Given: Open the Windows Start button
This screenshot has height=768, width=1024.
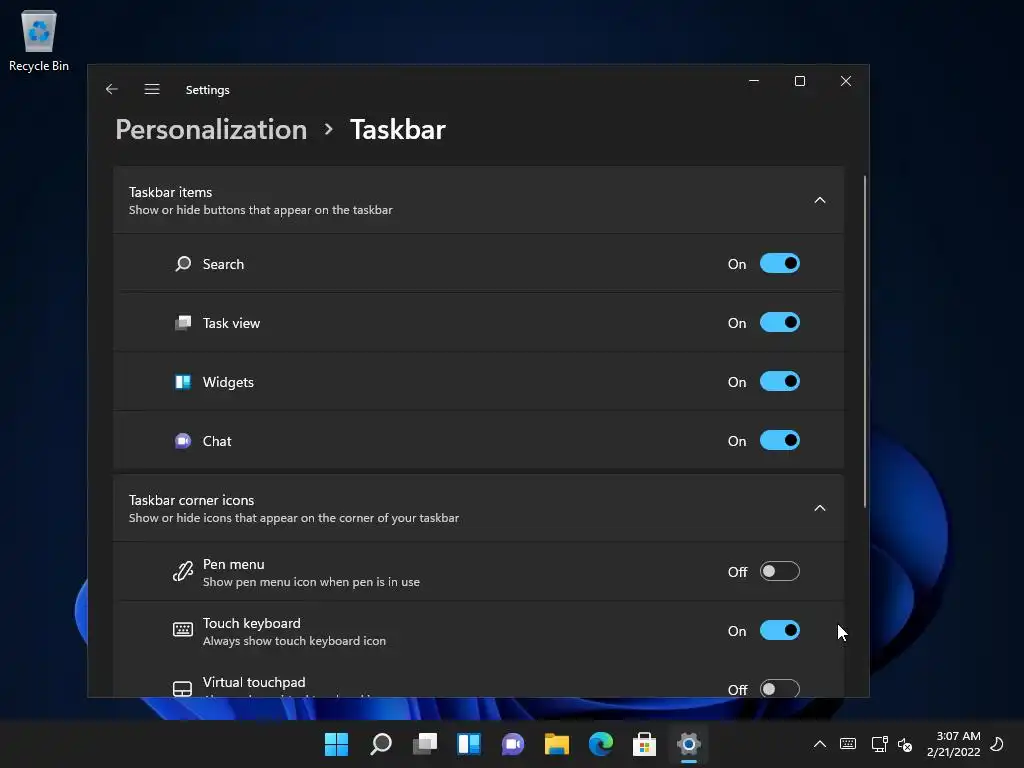Looking at the screenshot, I should tap(336, 744).
